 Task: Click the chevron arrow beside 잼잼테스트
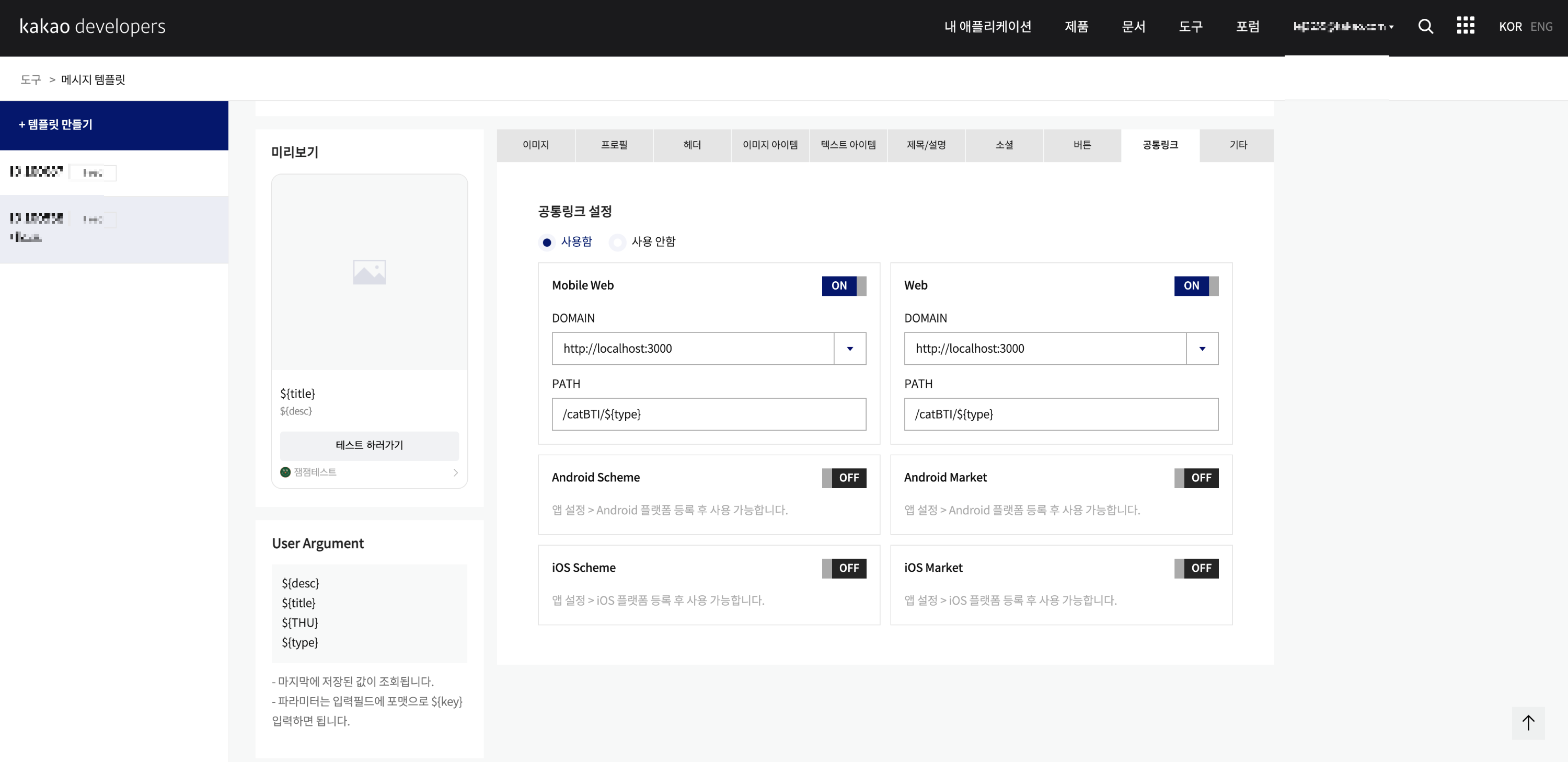click(x=455, y=472)
